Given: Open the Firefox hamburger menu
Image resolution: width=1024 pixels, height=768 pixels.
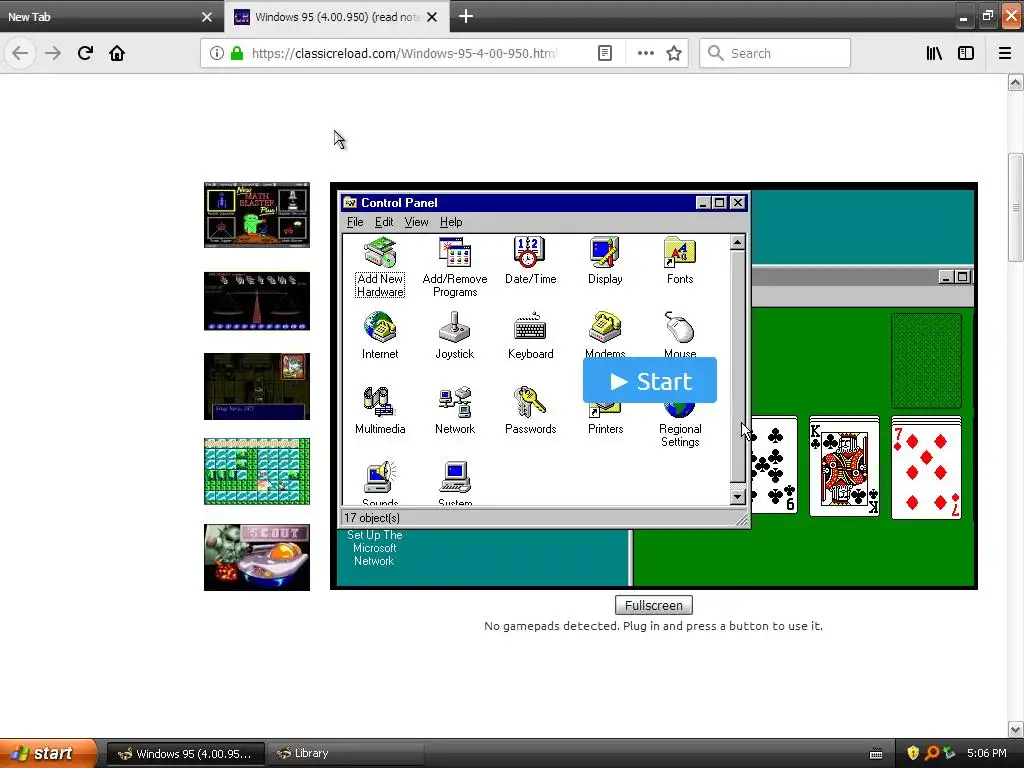Looking at the screenshot, I should [x=1005, y=53].
